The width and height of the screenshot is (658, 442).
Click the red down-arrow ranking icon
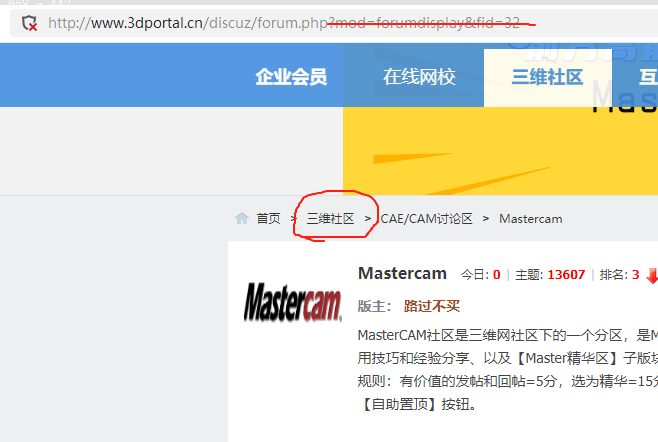coord(652,276)
